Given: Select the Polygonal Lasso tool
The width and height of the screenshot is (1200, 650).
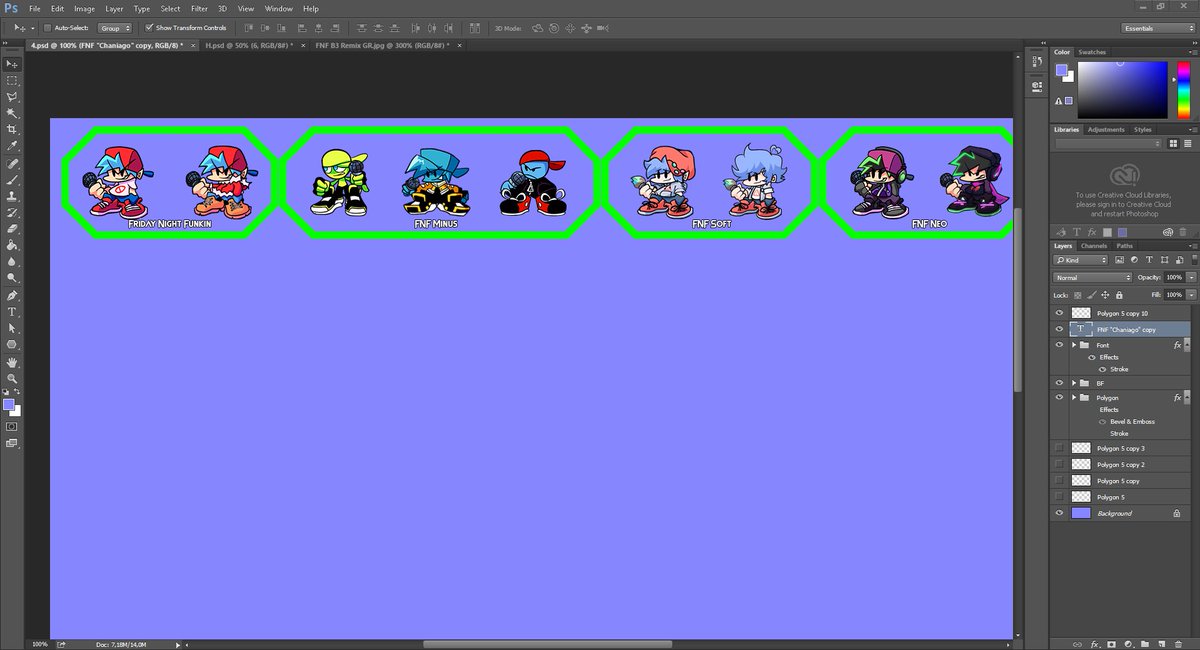Looking at the screenshot, I should [x=12, y=97].
